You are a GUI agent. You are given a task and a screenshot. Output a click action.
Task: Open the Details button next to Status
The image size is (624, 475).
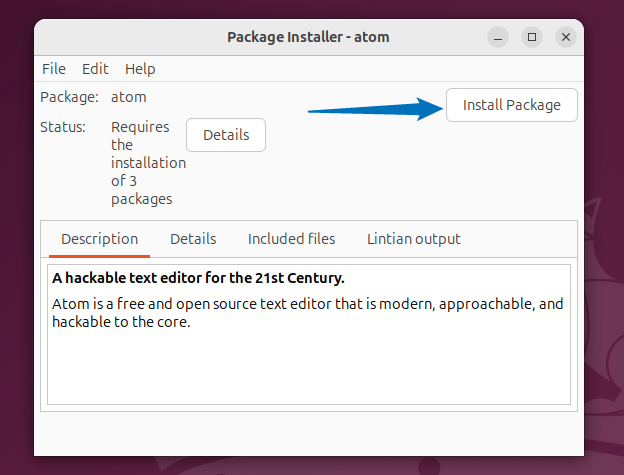point(226,135)
